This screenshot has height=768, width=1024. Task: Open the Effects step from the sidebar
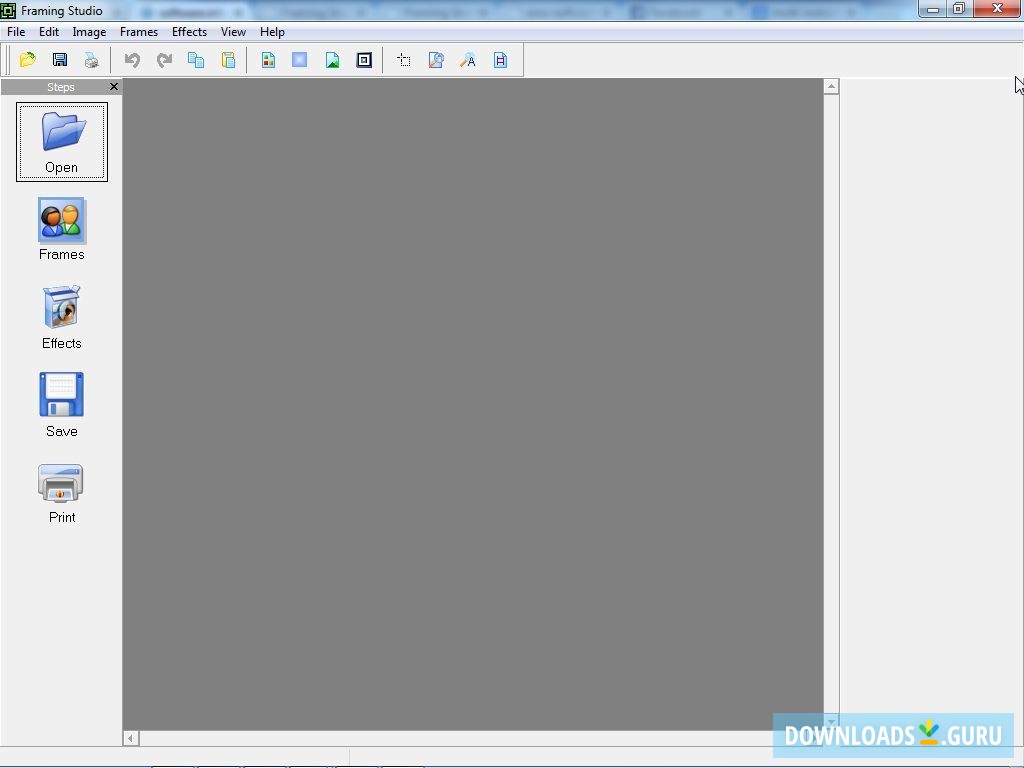(61, 317)
